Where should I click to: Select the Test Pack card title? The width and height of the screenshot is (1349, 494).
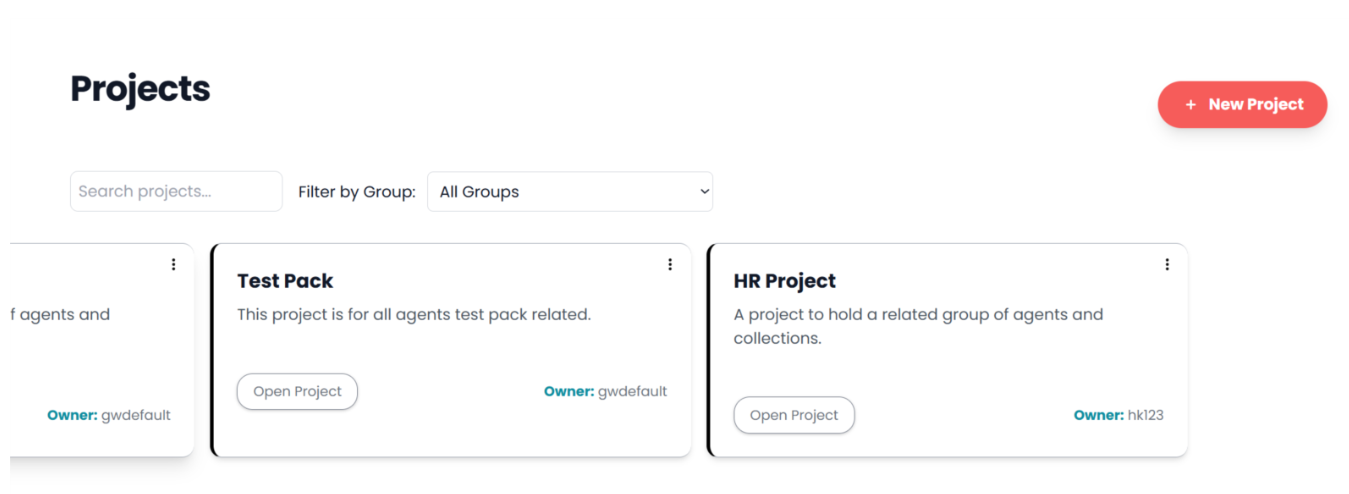[285, 281]
